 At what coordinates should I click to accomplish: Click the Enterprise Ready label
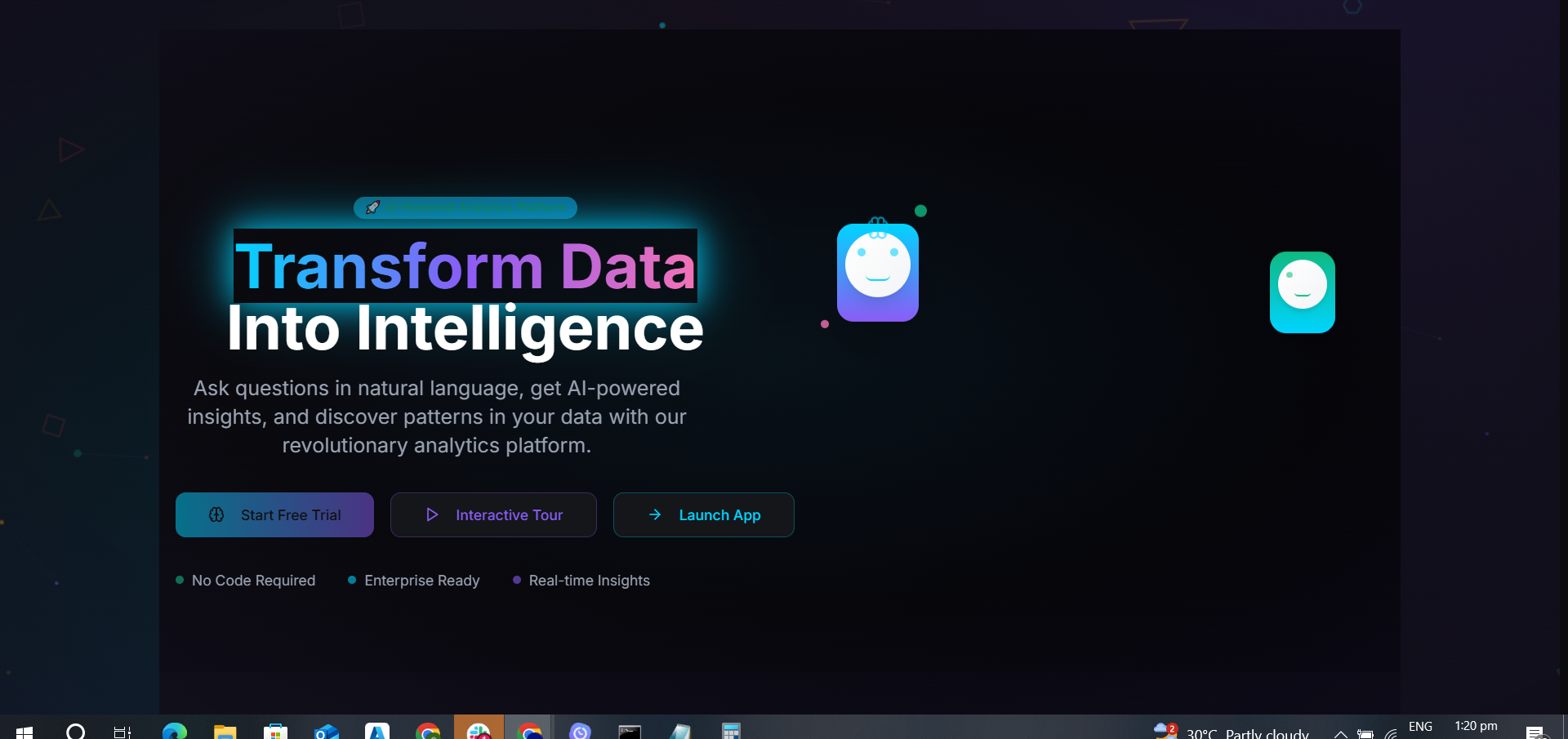pos(422,581)
